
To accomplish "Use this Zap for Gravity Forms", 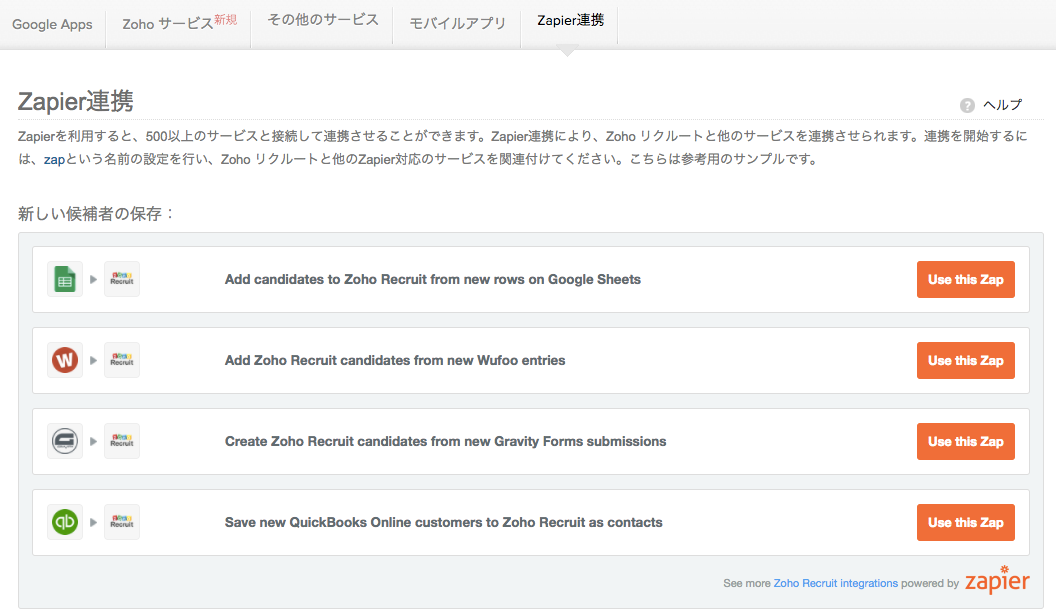I will 966,441.
